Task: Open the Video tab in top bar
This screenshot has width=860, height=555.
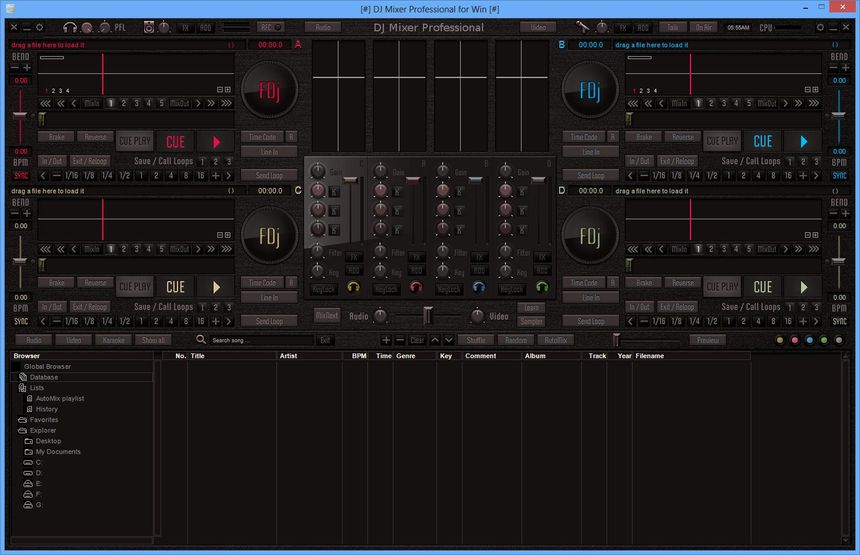Action: coord(538,27)
